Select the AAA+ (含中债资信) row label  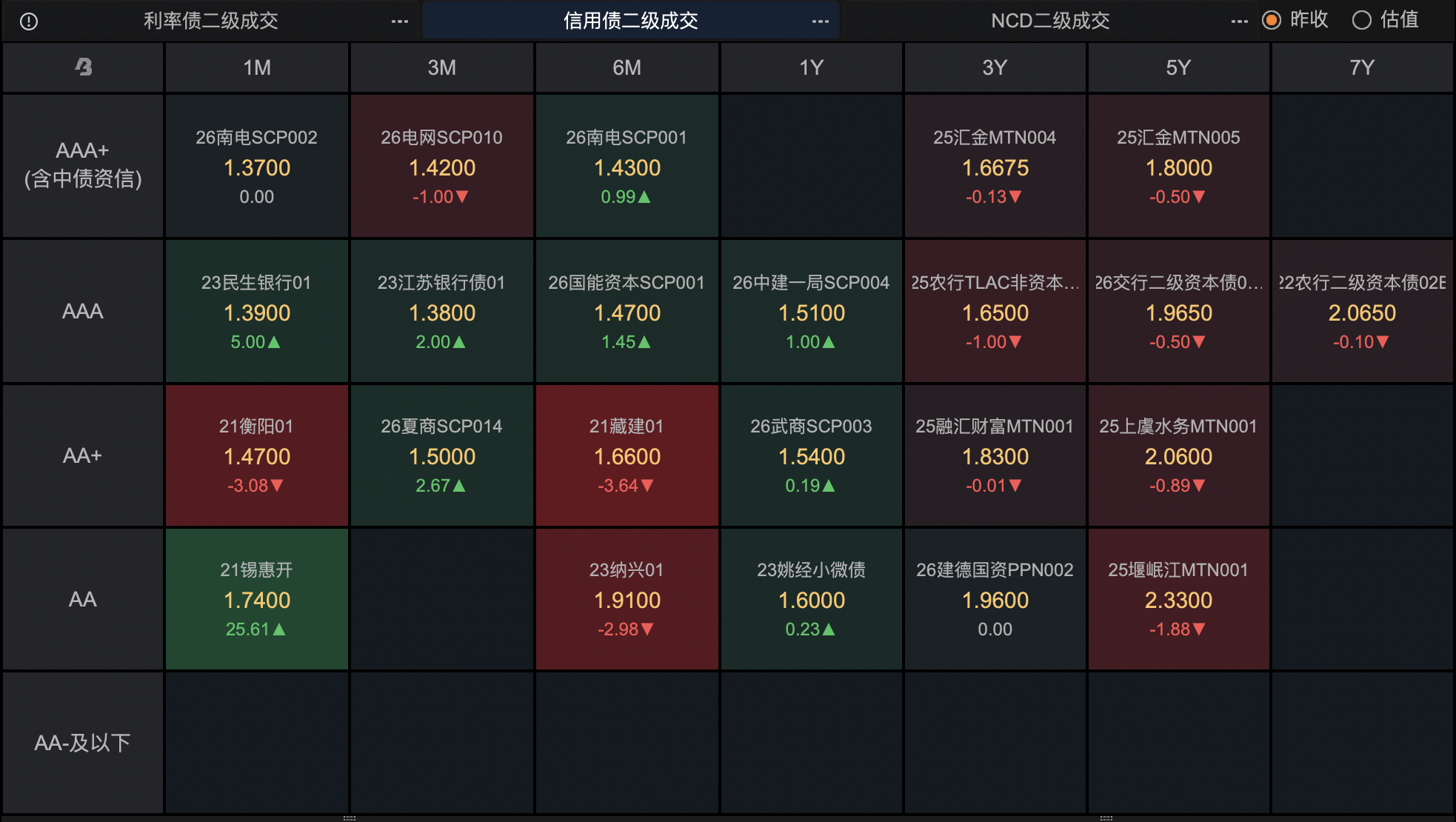pyautogui.click(x=83, y=165)
